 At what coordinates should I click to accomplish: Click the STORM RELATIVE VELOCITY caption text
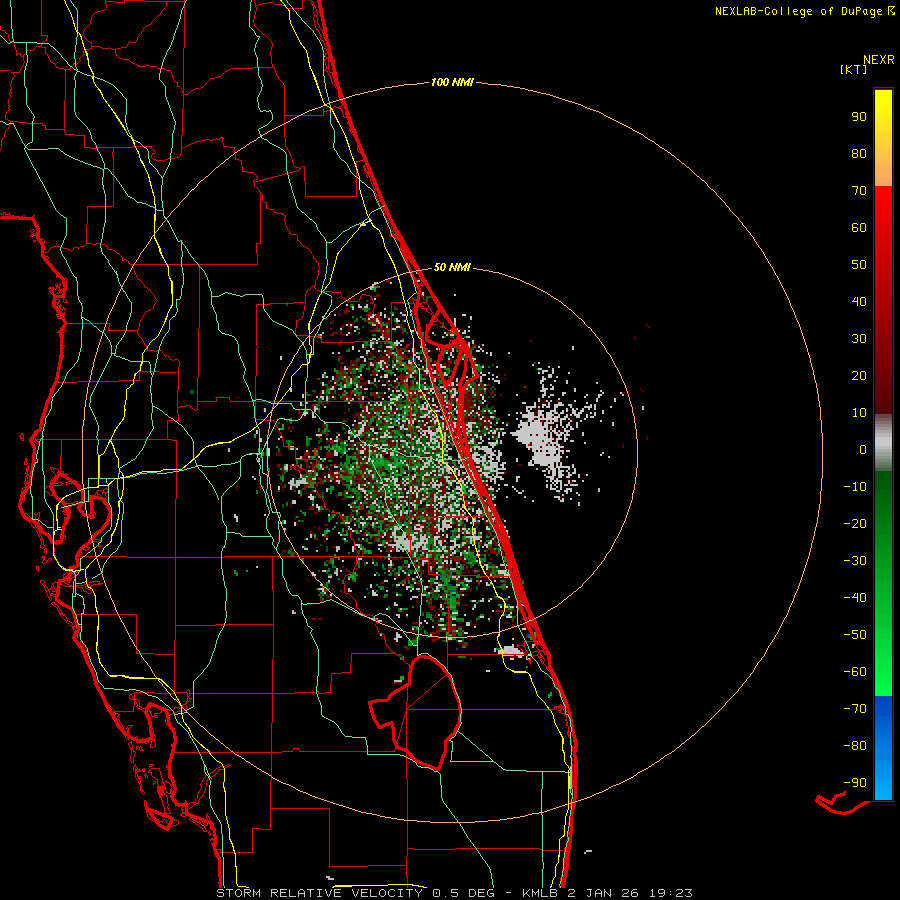tap(320, 893)
